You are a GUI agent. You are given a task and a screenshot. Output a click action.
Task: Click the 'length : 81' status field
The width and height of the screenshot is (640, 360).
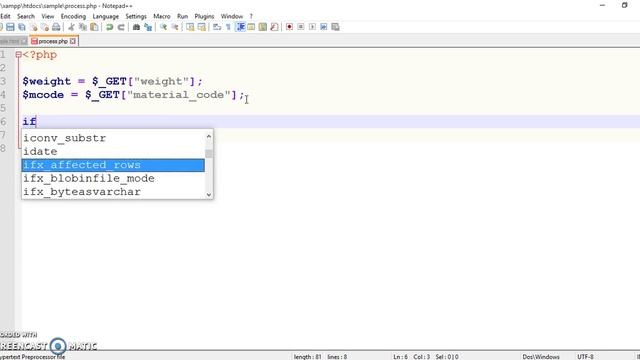point(307,357)
